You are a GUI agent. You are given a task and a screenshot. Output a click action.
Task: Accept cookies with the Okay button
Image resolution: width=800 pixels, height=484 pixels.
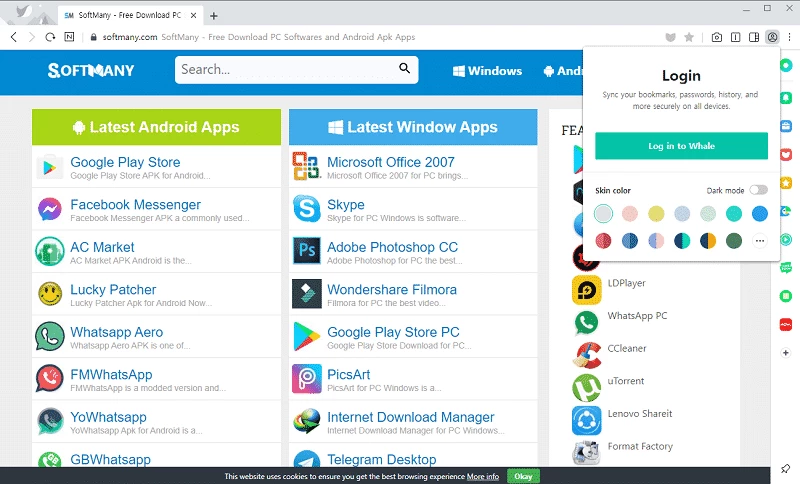point(522,476)
